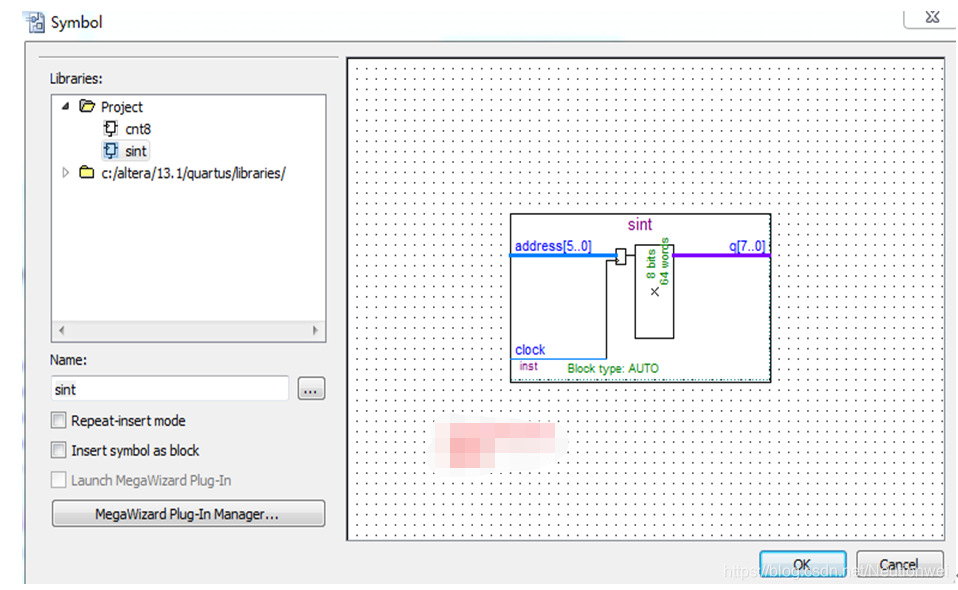Image resolution: width=958 pixels, height=590 pixels.
Task: Select the sint entry in Libraries
Action: (136, 151)
